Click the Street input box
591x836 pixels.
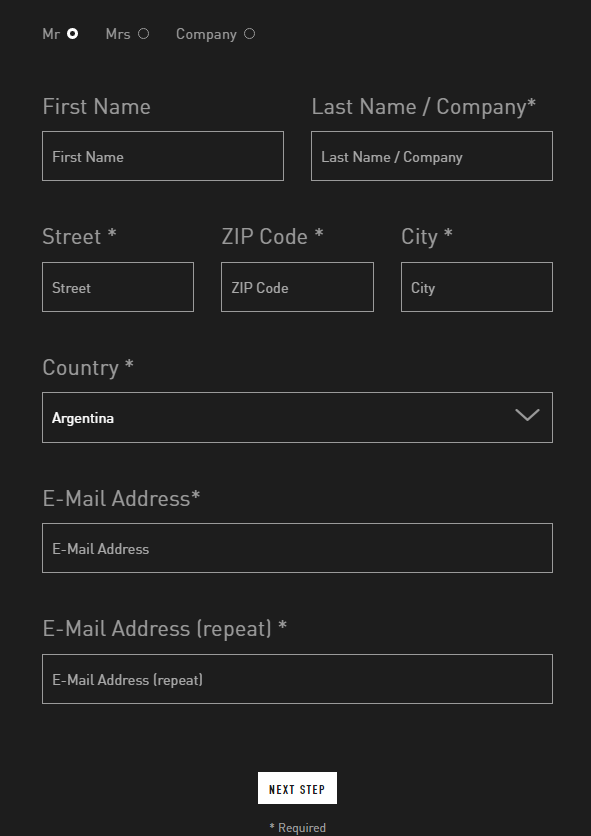click(x=118, y=287)
